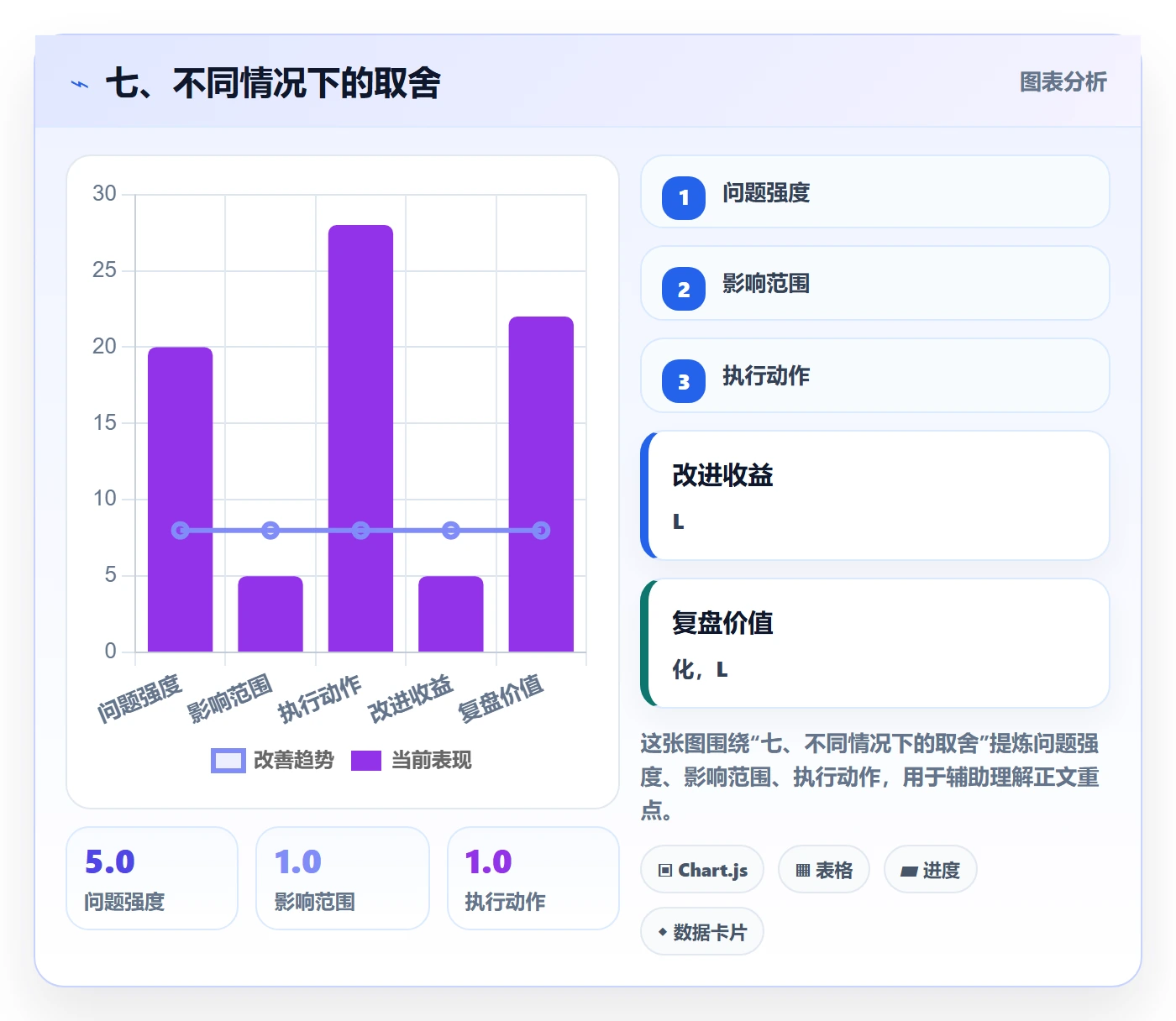The width and height of the screenshot is (1176, 1021).
Task: Click the y-axis value 30
Action: click(x=104, y=194)
